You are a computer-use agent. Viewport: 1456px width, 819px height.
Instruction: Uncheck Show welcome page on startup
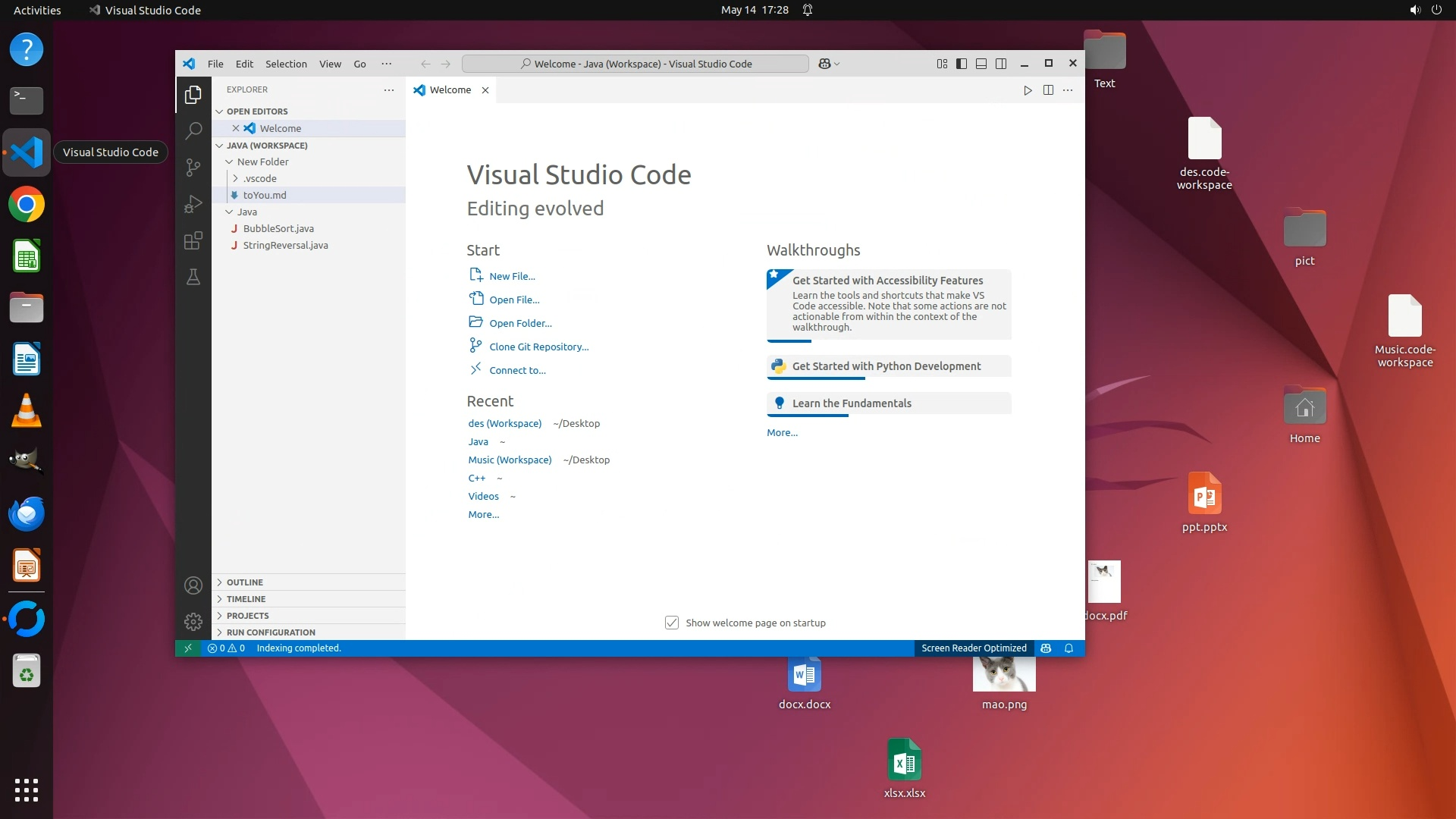point(671,623)
